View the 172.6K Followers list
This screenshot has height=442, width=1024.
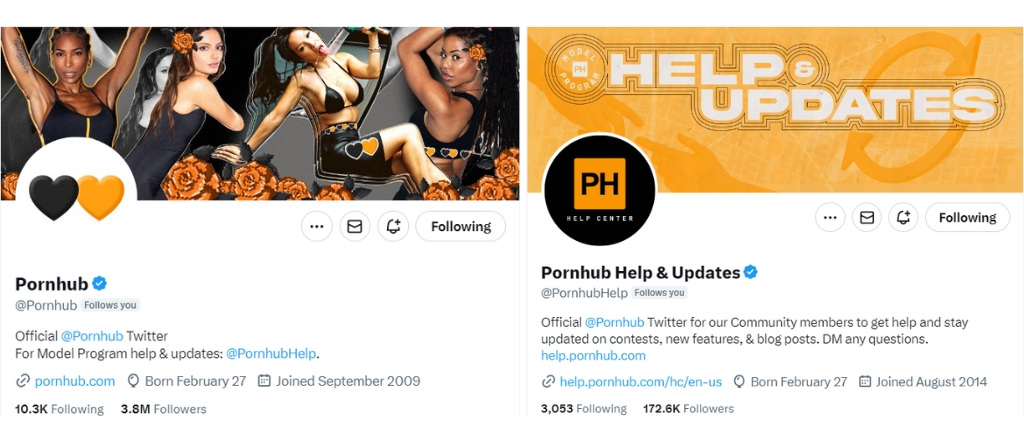688,409
